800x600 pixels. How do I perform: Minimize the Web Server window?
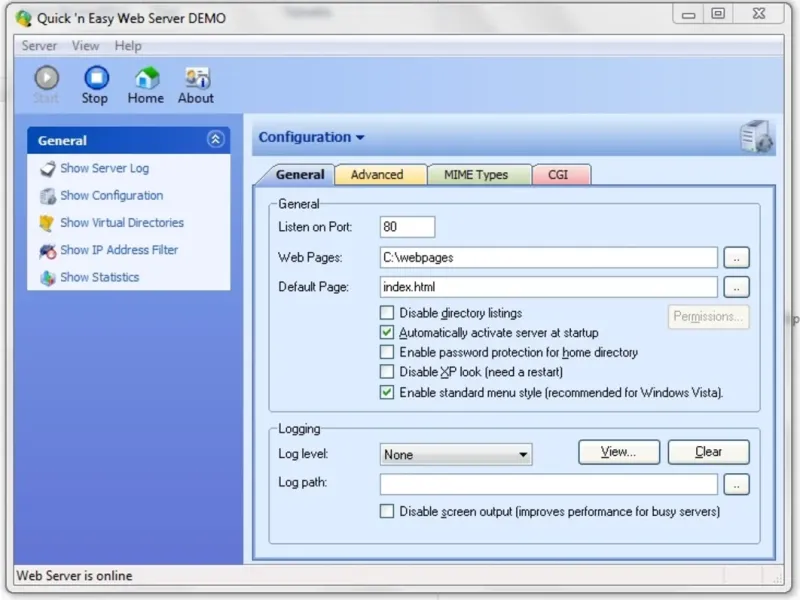point(688,14)
